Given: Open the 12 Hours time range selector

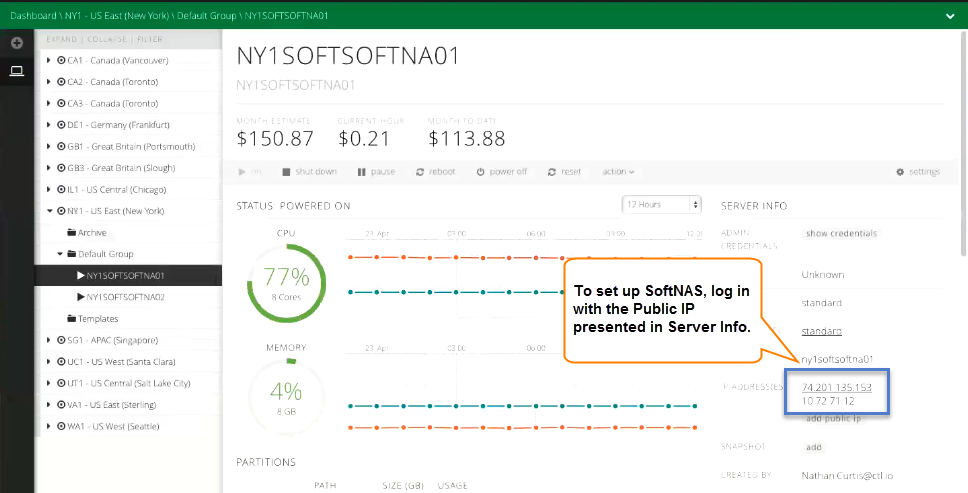Looking at the screenshot, I should (x=662, y=204).
